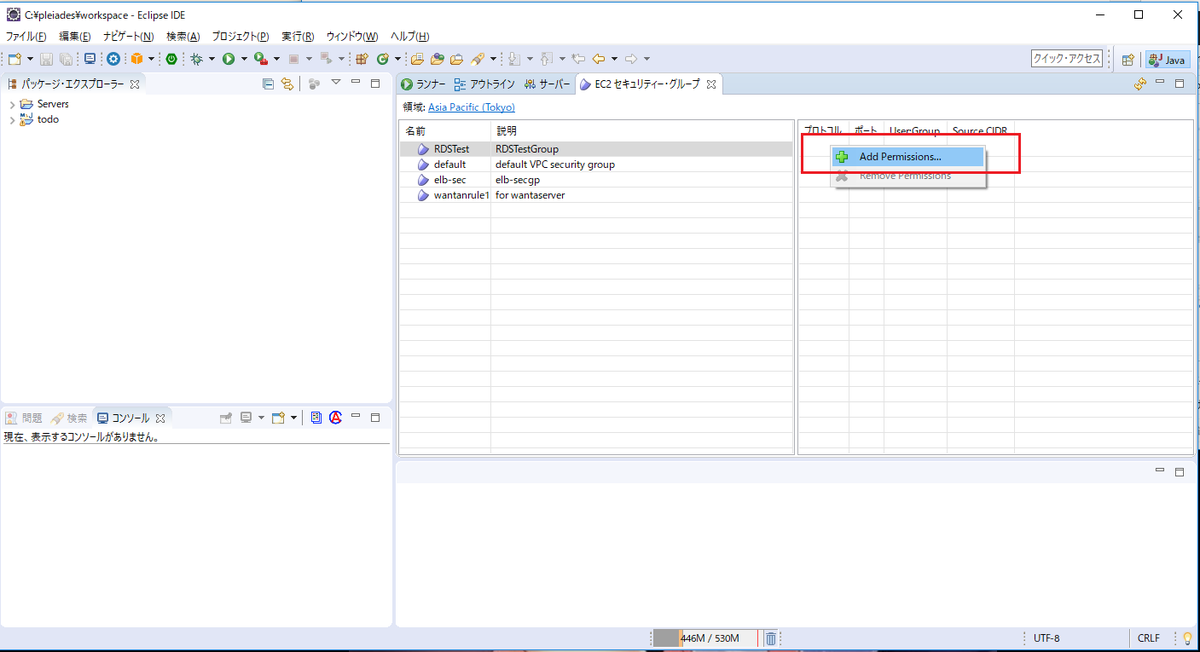1200x652 pixels.
Task: Open the Search flashlight dropdown arrow
Action: tap(493, 59)
